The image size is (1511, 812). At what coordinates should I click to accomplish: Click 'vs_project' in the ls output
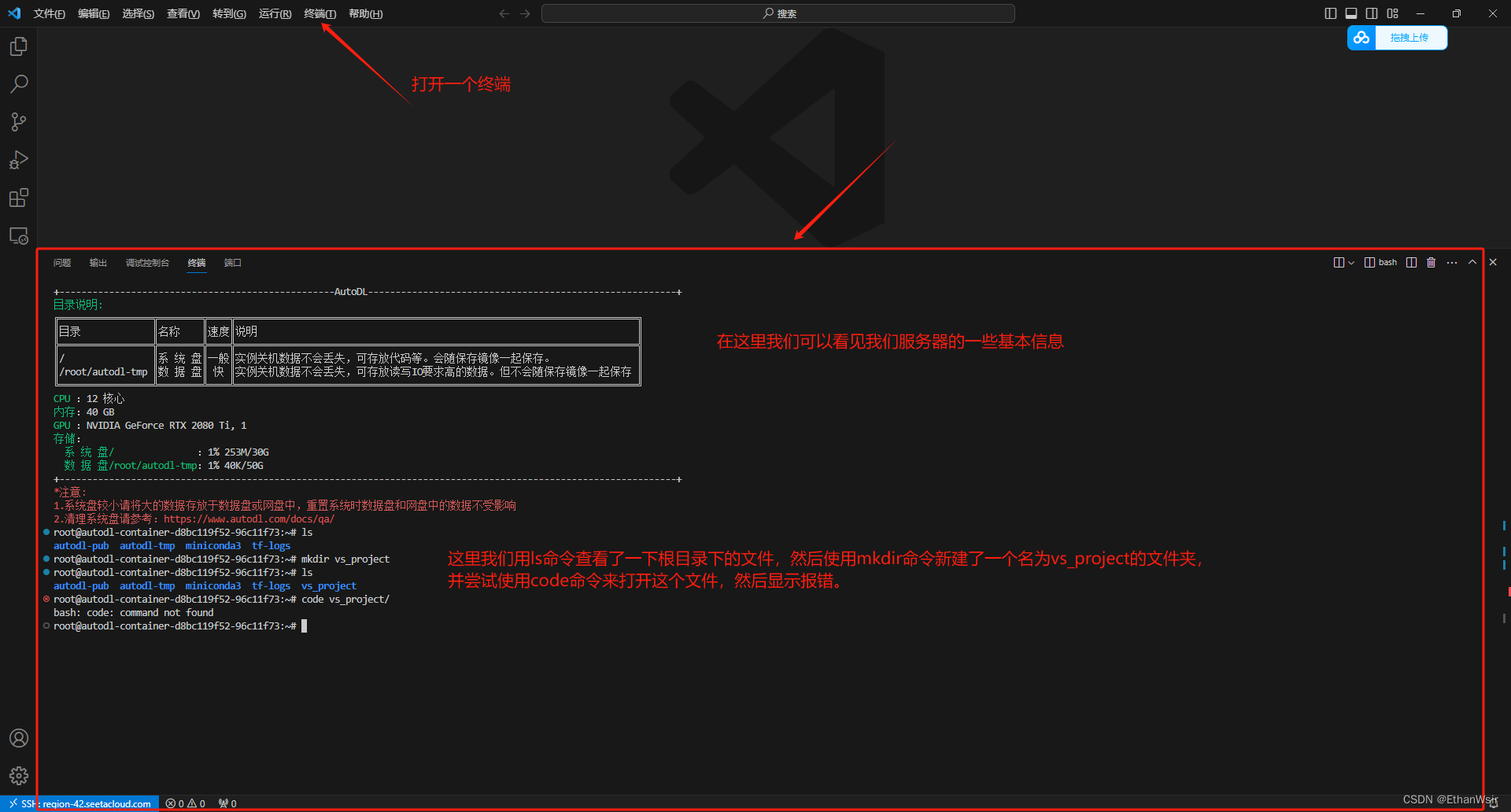329,586
